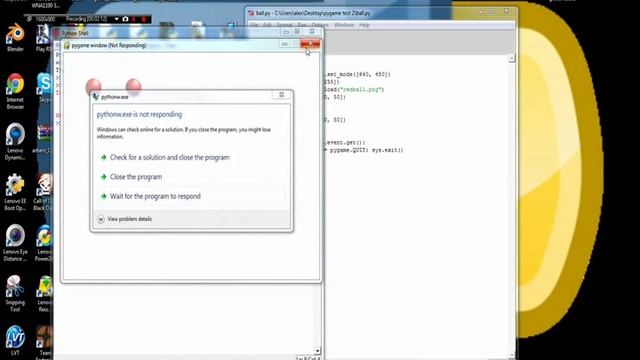Open the Help menu in ball.py editor
640x360 pixels.
pyautogui.click(x=364, y=25)
